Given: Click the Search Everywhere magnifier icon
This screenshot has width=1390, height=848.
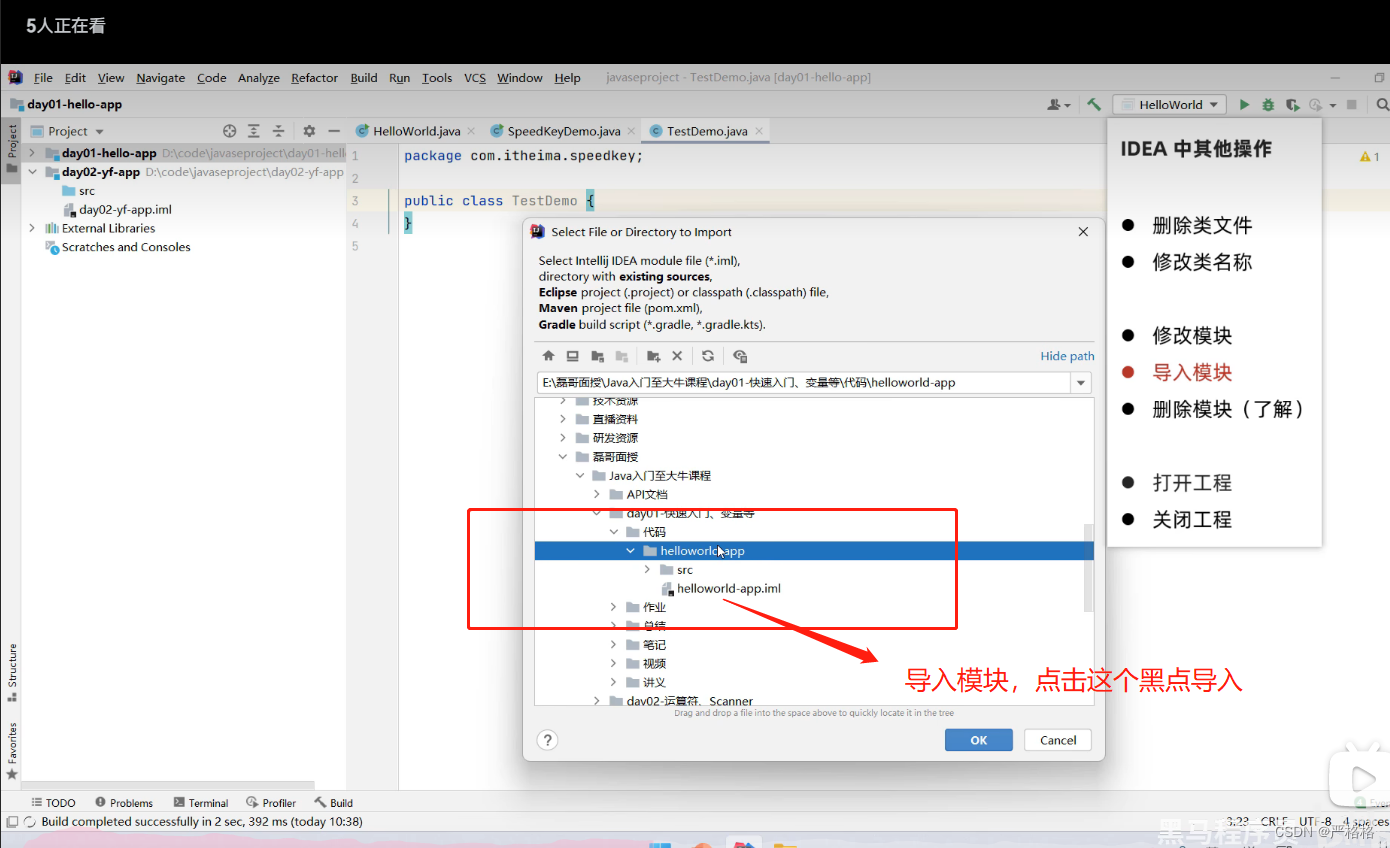Looking at the screenshot, I should coord(1382,104).
